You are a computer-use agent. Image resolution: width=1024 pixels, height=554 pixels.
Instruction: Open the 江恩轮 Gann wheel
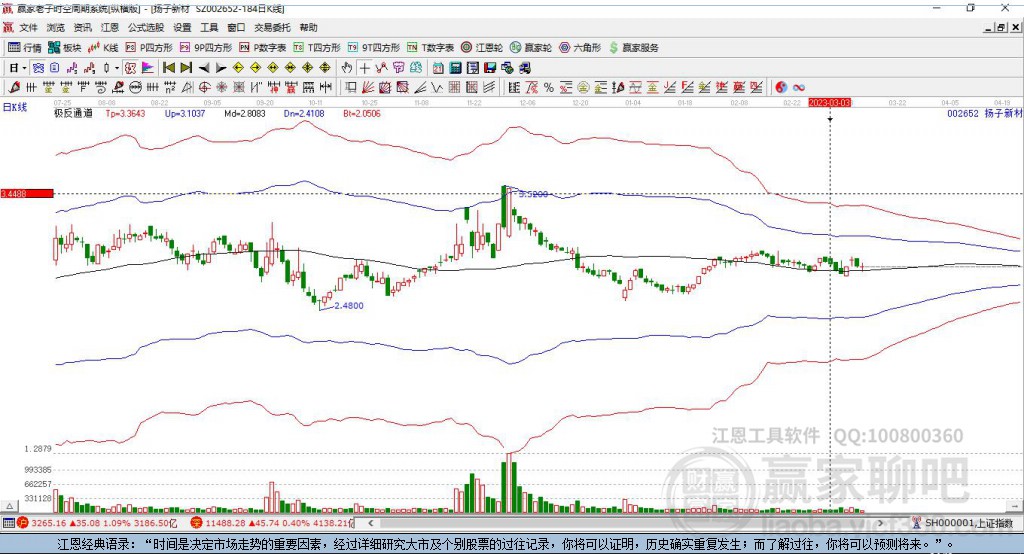tap(482, 48)
